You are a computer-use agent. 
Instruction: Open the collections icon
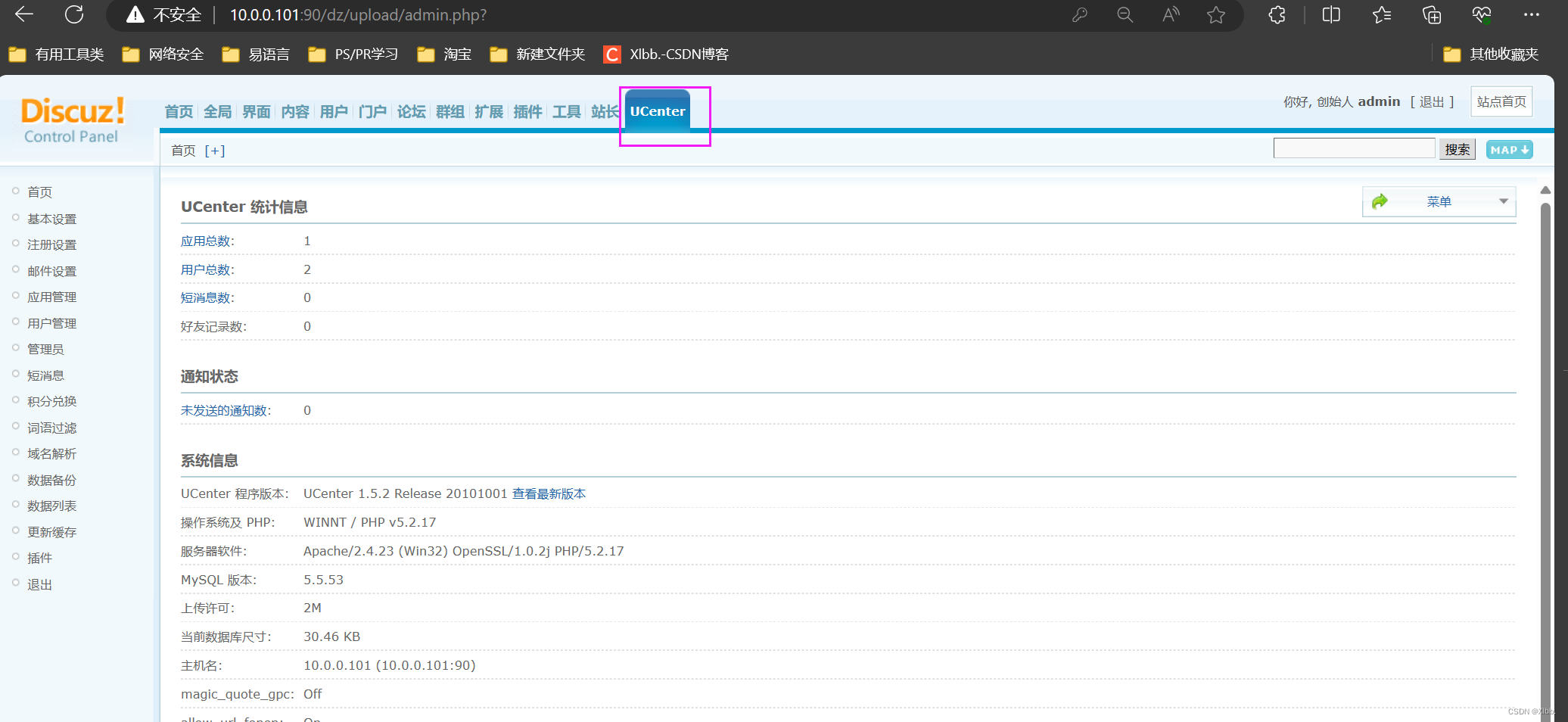(x=1432, y=15)
